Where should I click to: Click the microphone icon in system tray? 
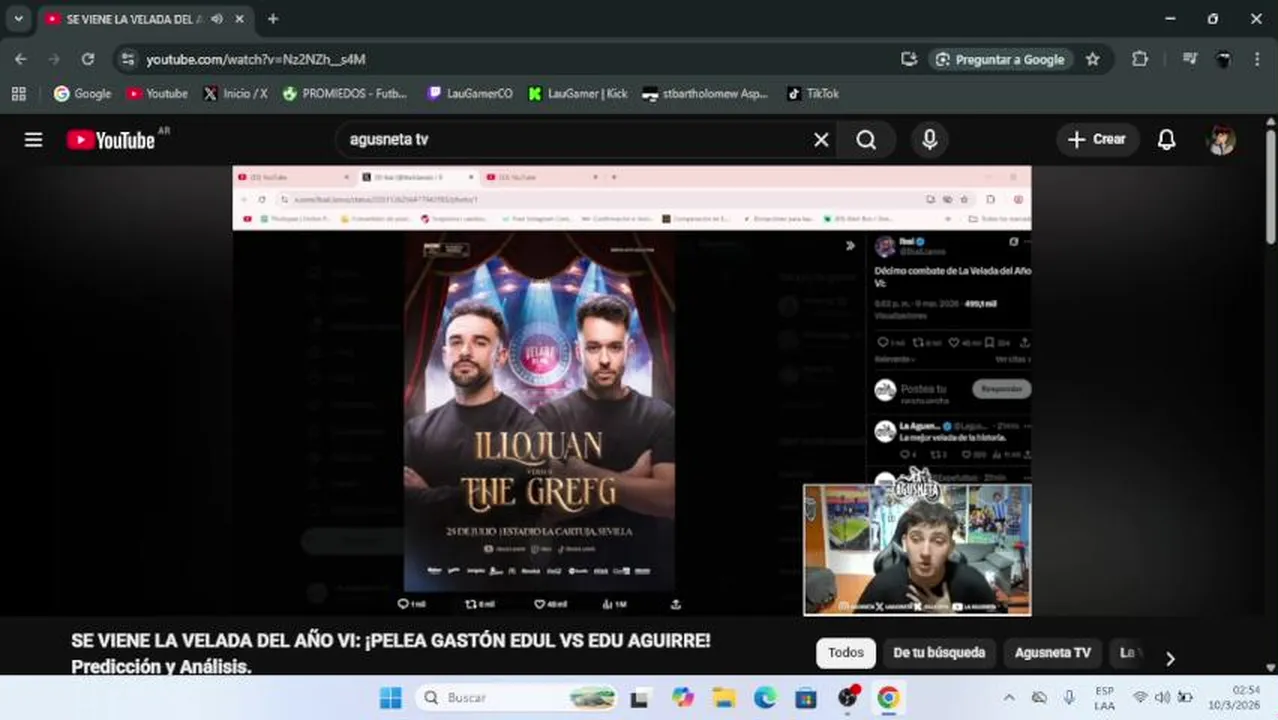[1069, 698]
